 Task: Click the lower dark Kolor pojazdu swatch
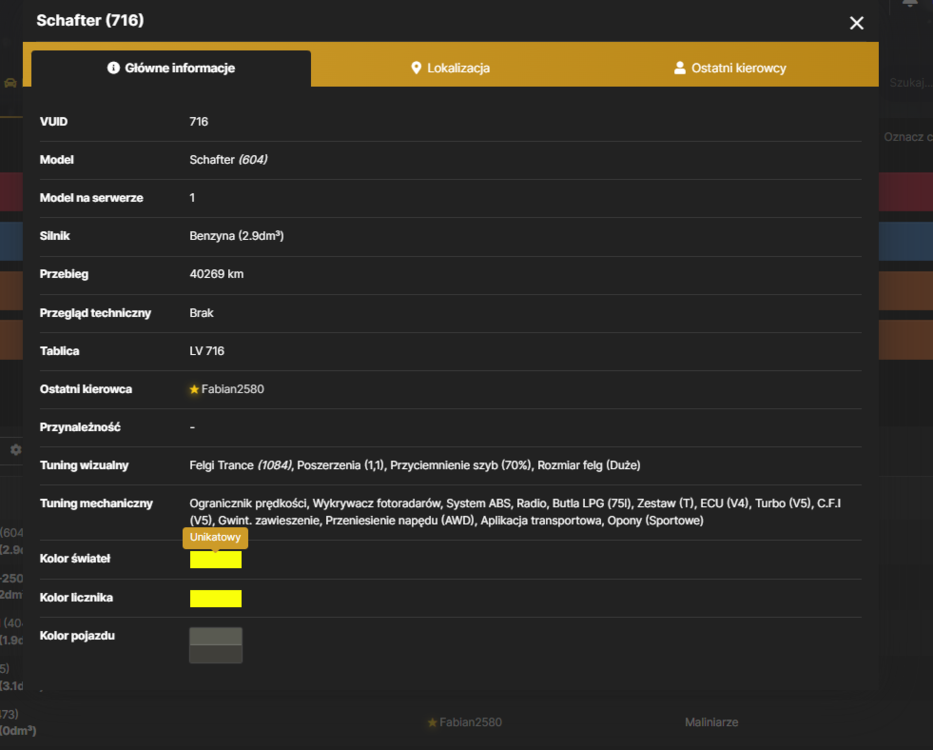tap(215, 654)
